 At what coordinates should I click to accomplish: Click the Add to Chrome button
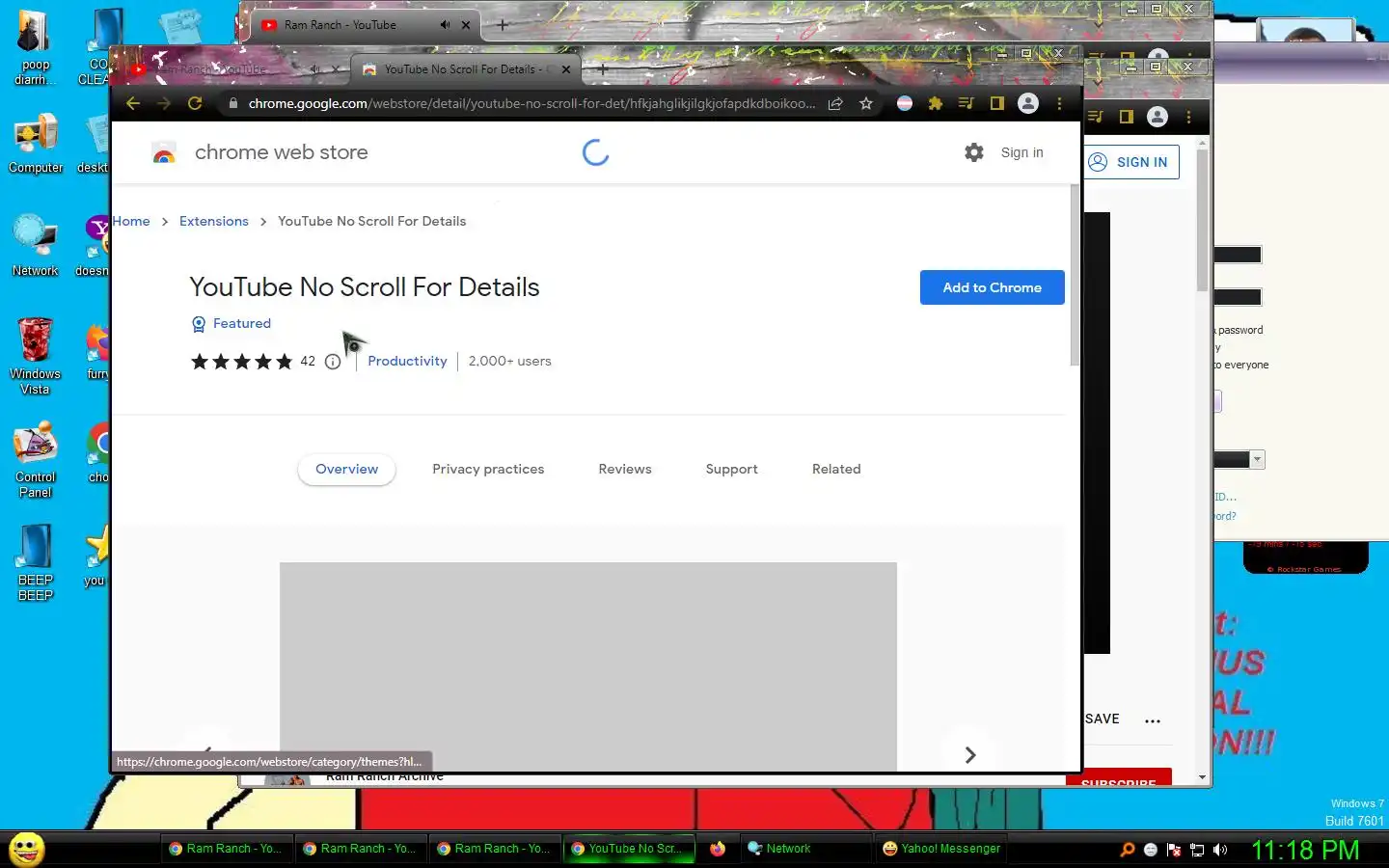[x=992, y=287]
